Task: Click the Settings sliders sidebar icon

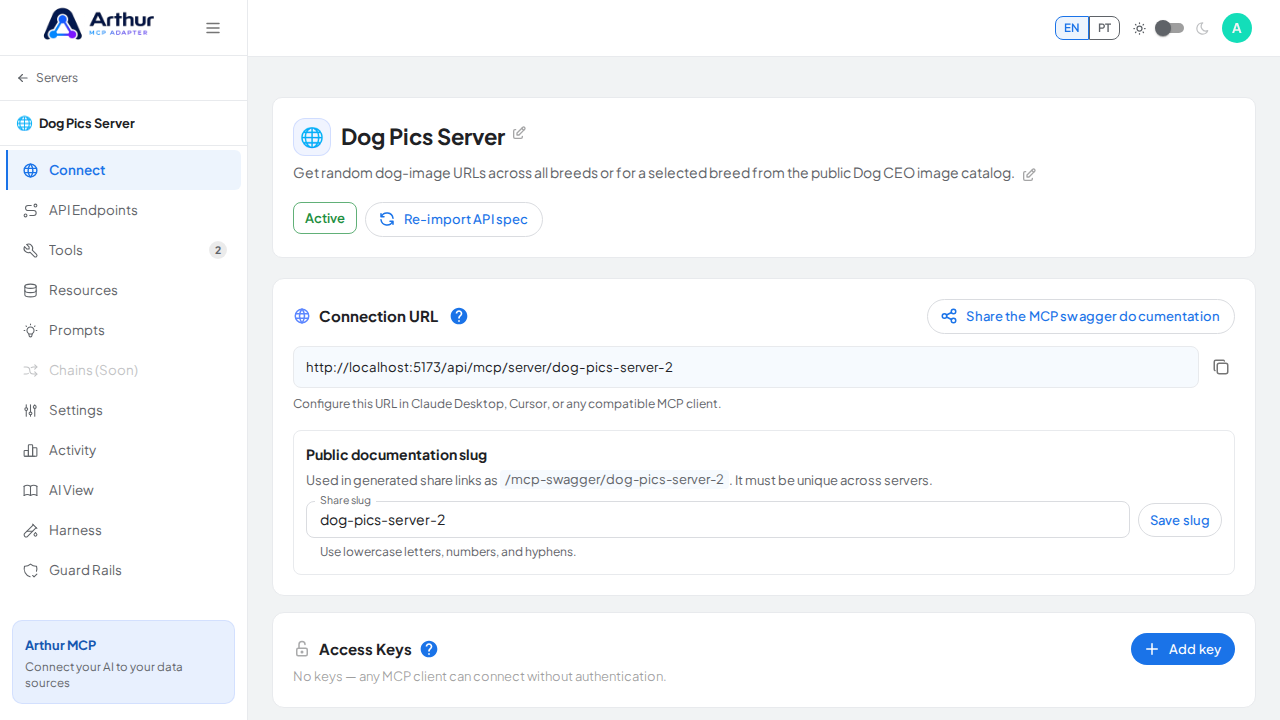Action: 31,410
